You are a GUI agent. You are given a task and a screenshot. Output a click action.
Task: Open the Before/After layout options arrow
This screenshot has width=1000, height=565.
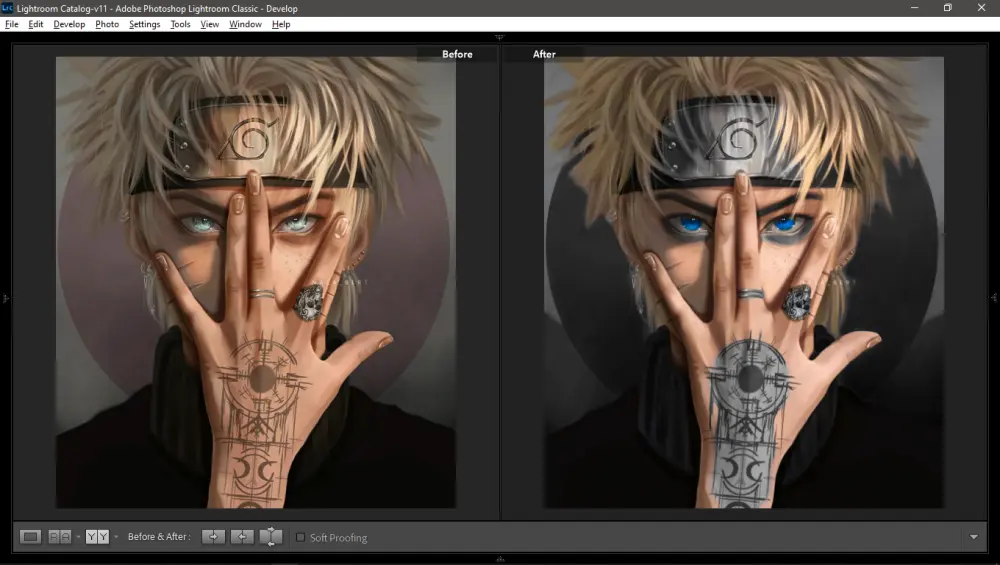(115, 537)
